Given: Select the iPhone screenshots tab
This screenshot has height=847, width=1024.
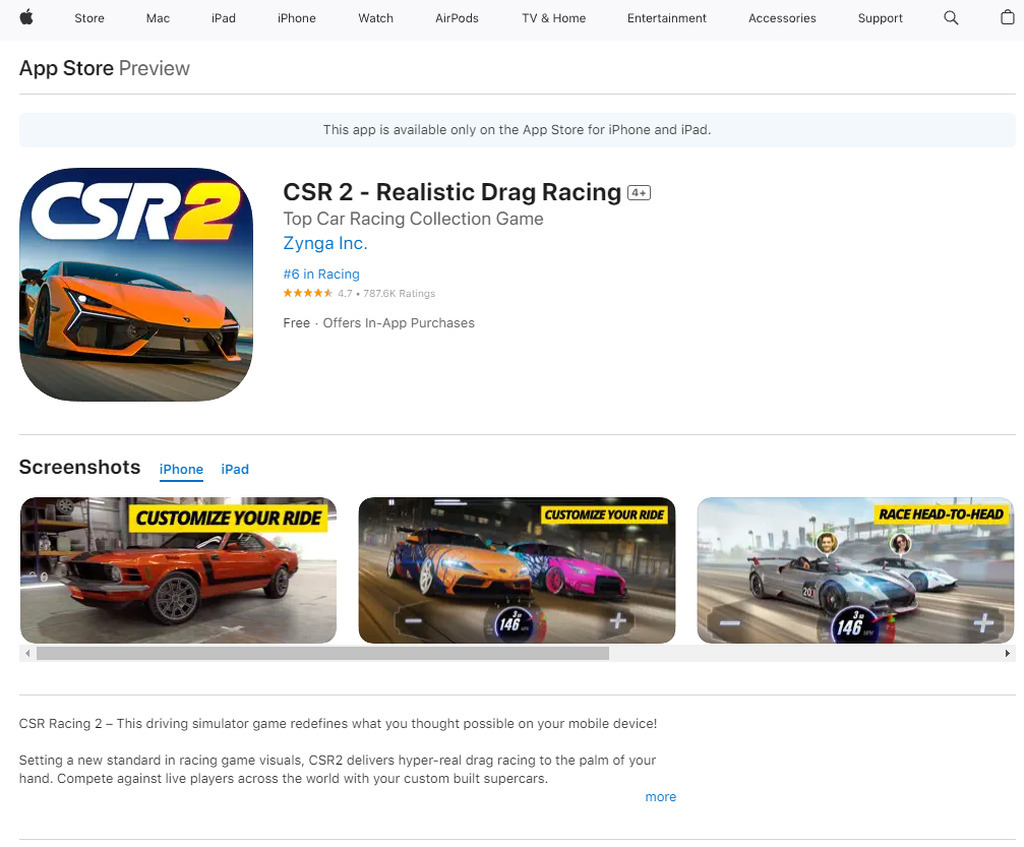Looking at the screenshot, I should (x=182, y=470).
